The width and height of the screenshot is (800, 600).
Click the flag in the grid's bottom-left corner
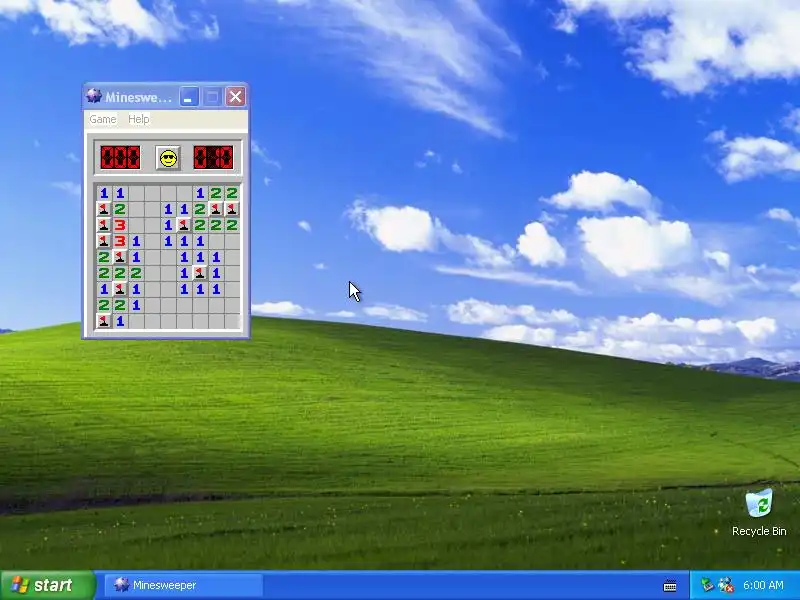click(104, 321)
